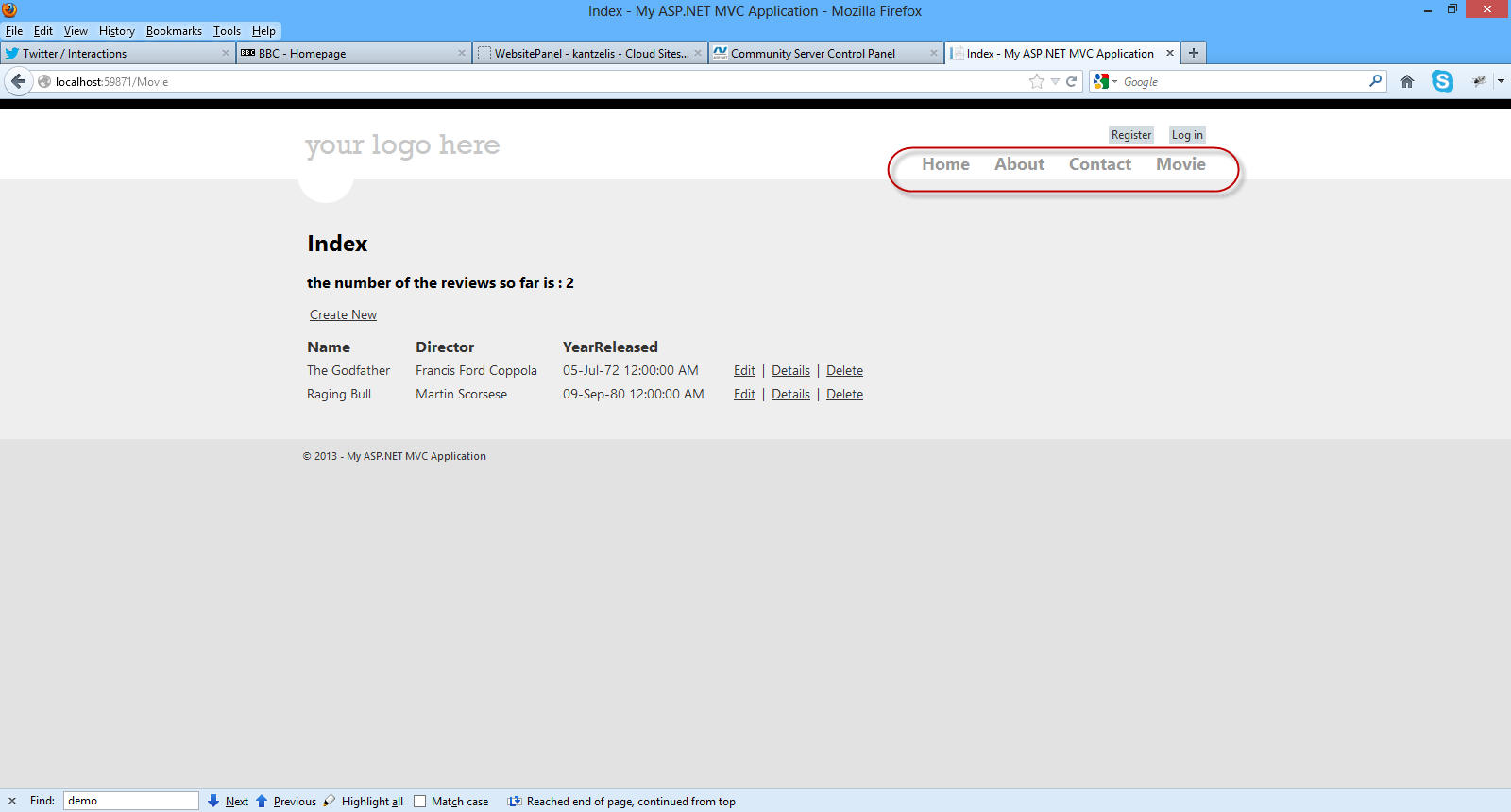
Task: Go to the Contact navigation link
Action: tap(1099, 164)
